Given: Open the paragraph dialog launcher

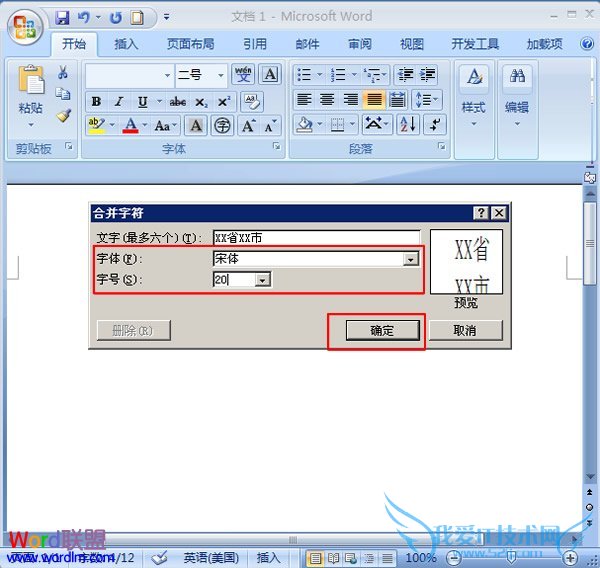Looking at the screenshot, I should point(442,146).
